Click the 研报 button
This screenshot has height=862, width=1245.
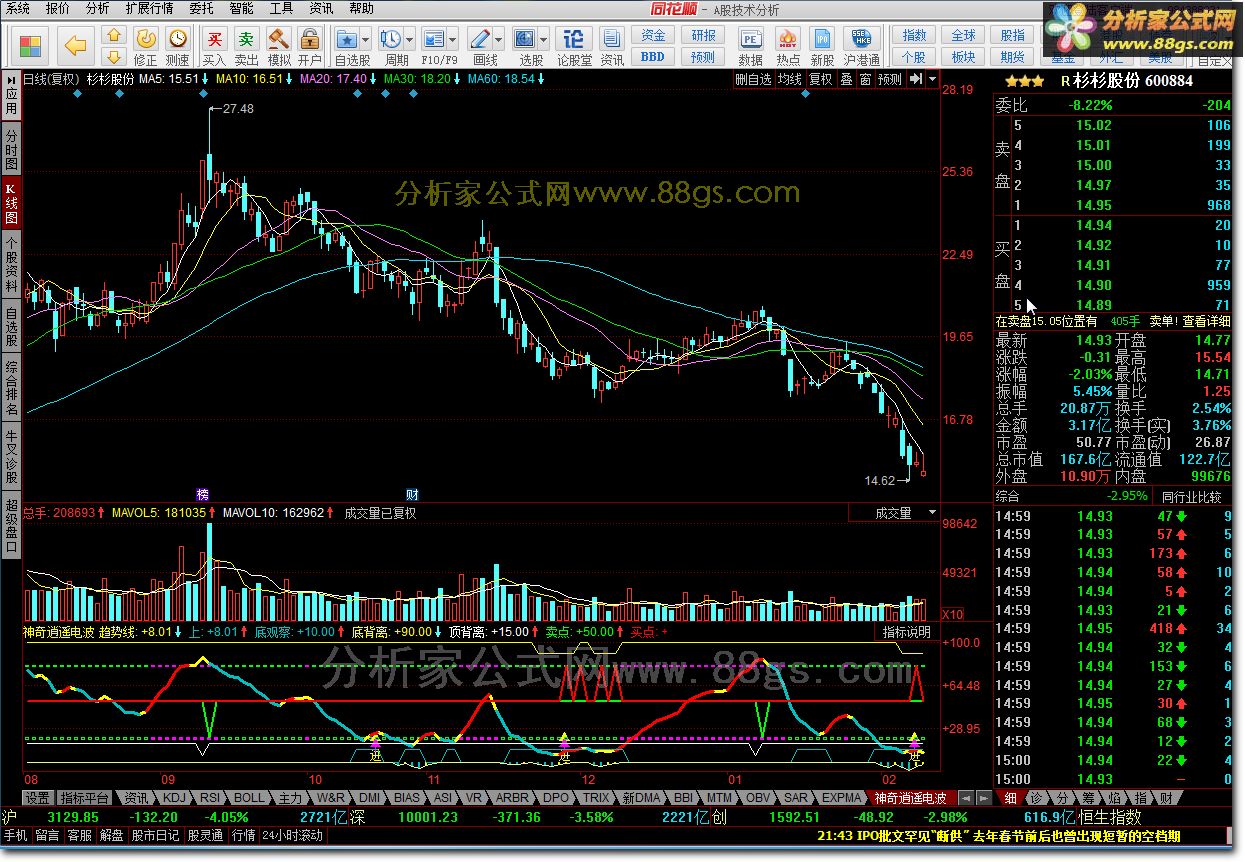coord(703,36)
